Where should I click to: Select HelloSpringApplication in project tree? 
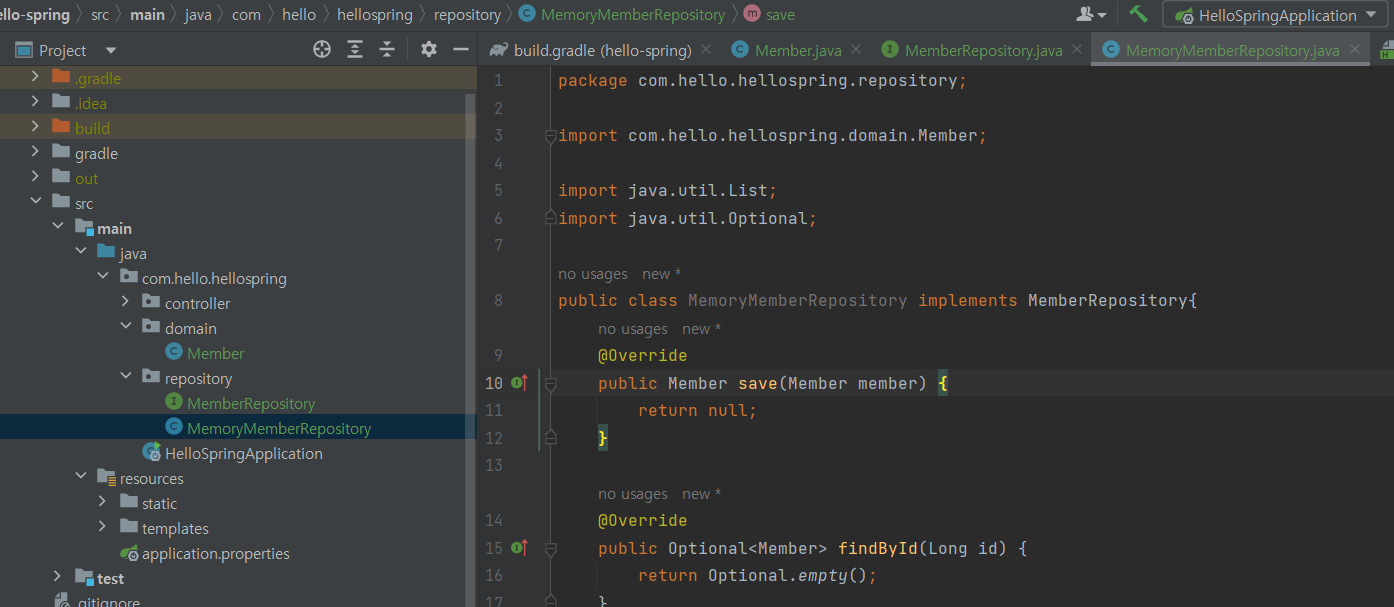coord(244,453)
